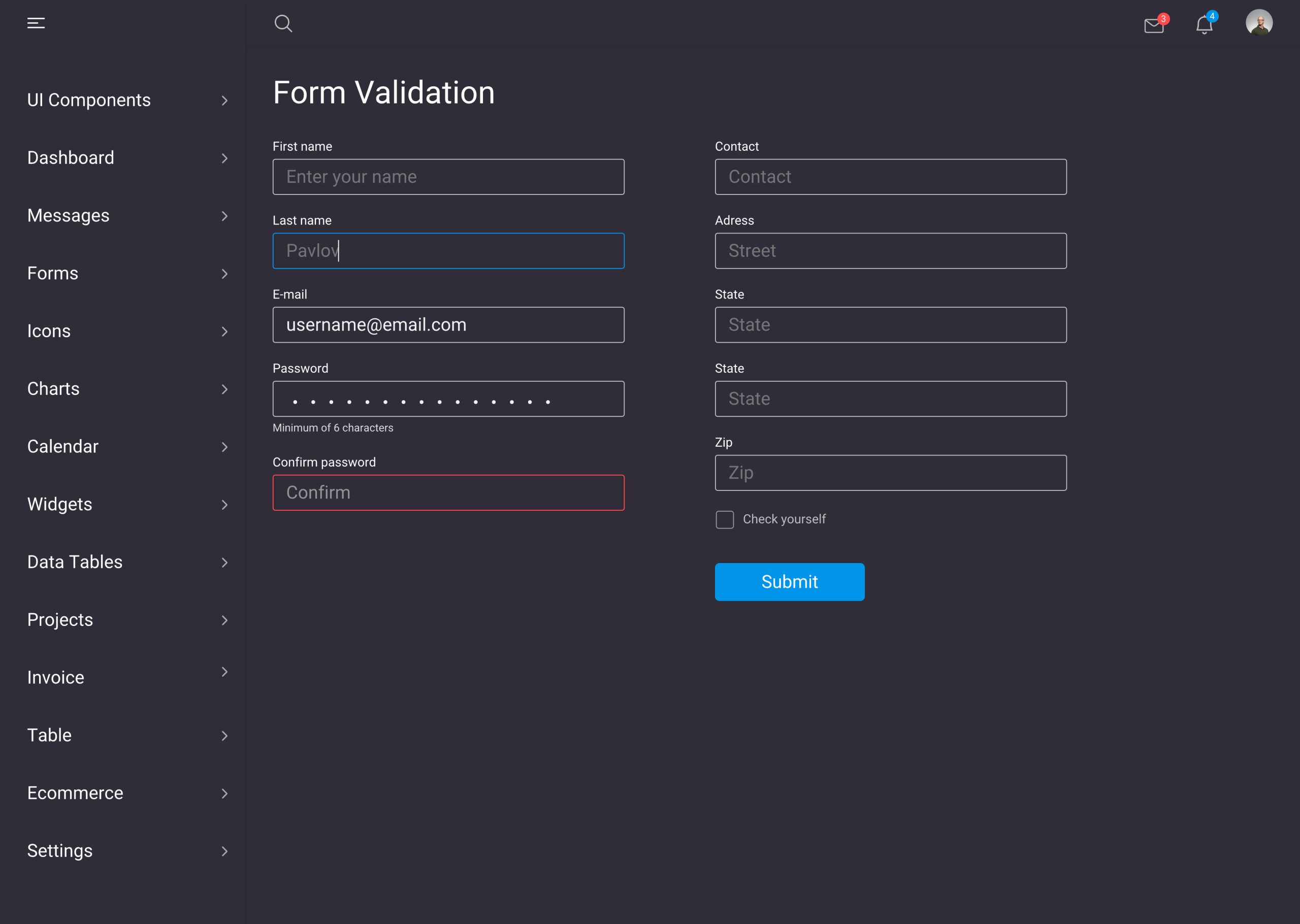Viewport: 1300px width, 924px height.
Task: Click the E-mail input field
Action: coord(448,325)
